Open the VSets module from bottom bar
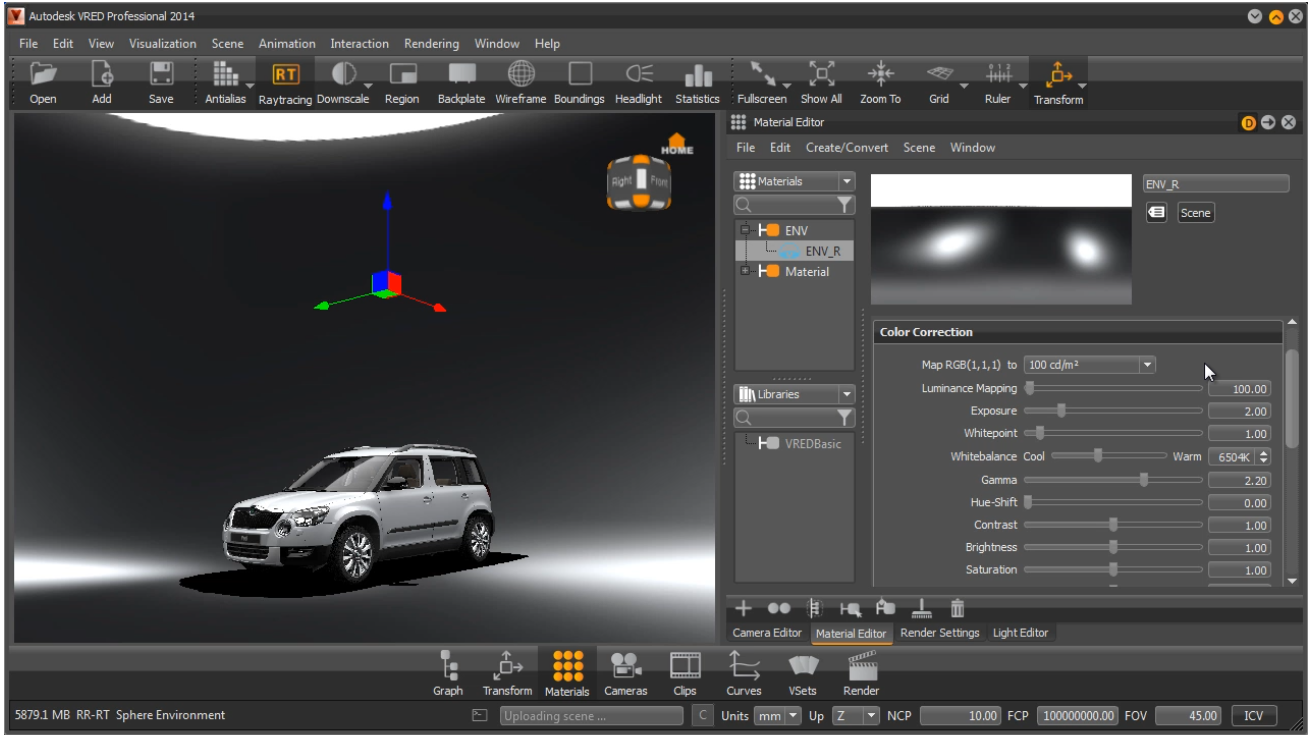This screenshot has width=1309, height=735. pyautogui.click(x=802, y=673)
